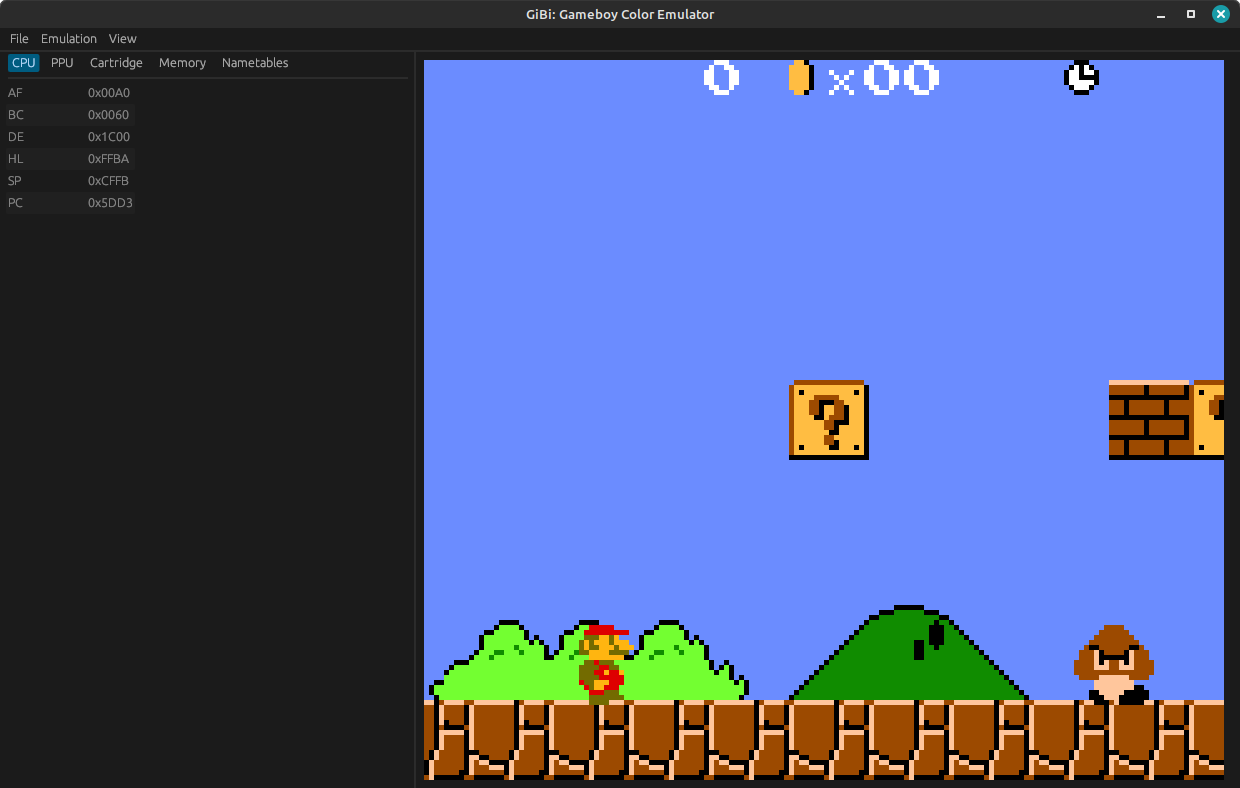Open the File menu
The width and height of the screenshot is (1240, 788).
[x=19, y=38]
